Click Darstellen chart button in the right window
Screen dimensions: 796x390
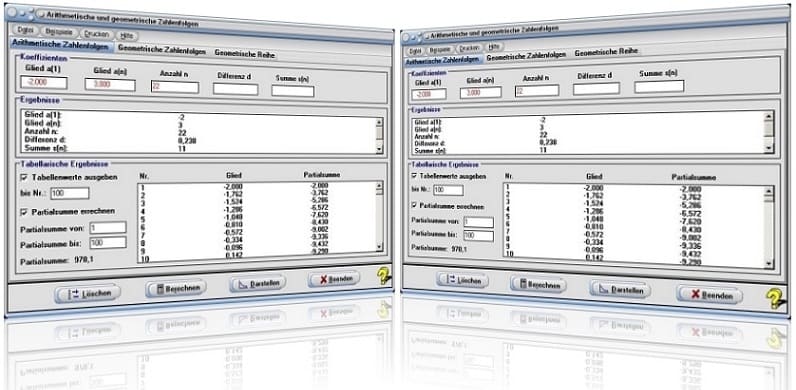[x=620, y=290]
